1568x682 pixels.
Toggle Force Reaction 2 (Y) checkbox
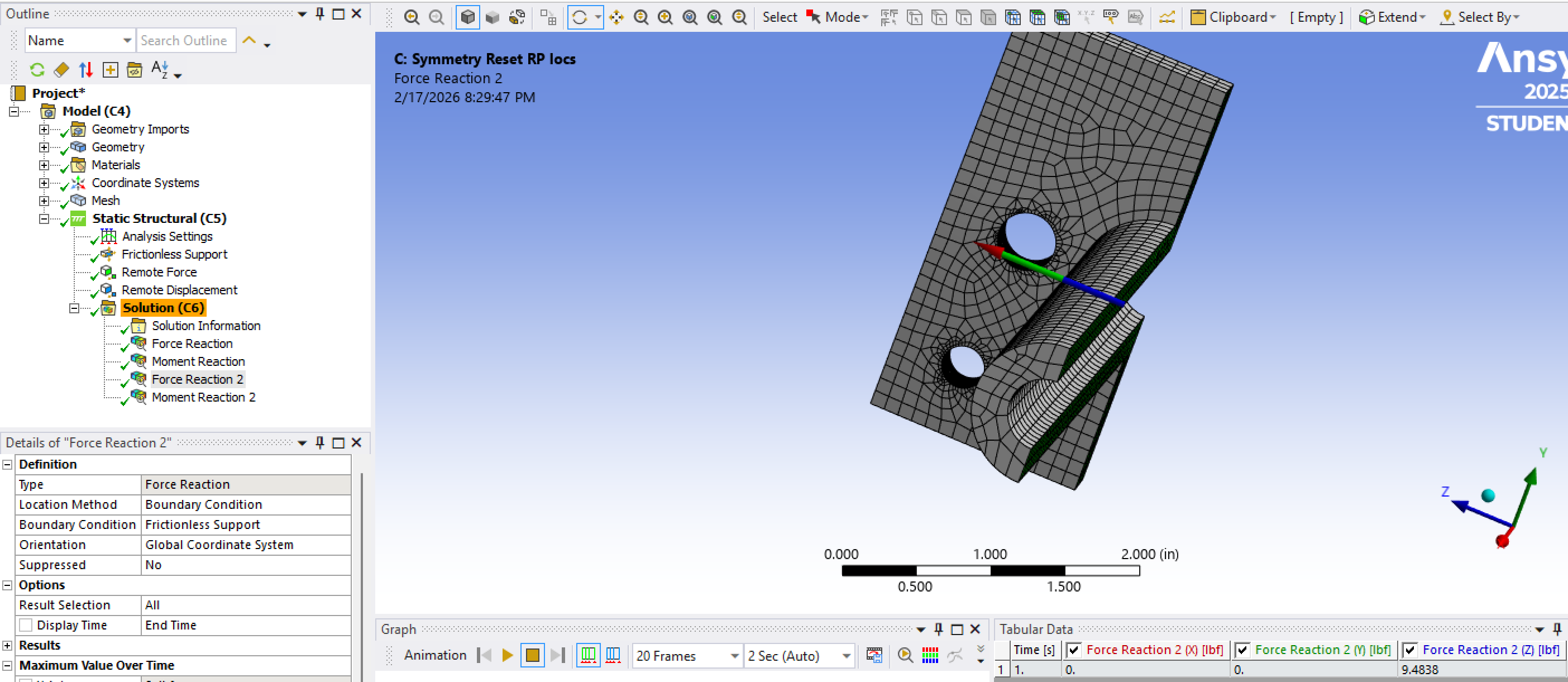[x=1242, y=650]
